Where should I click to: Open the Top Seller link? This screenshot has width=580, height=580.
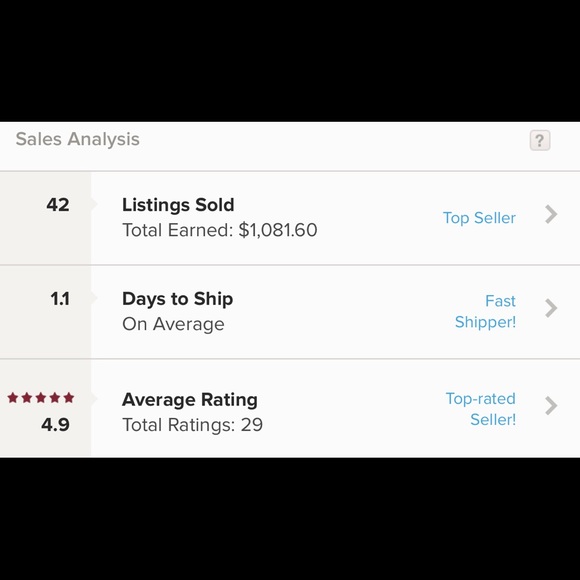pyautogui.click(x=479, y=218)
